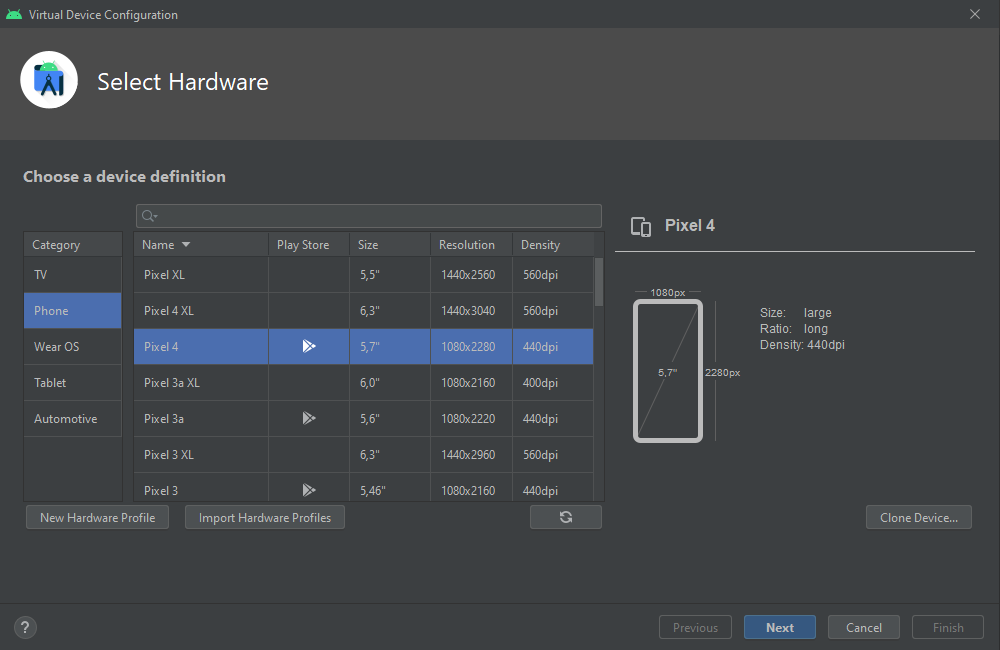Select the Pixel 3a XL row
The image size is (1000, 650).
click(364, 383)
